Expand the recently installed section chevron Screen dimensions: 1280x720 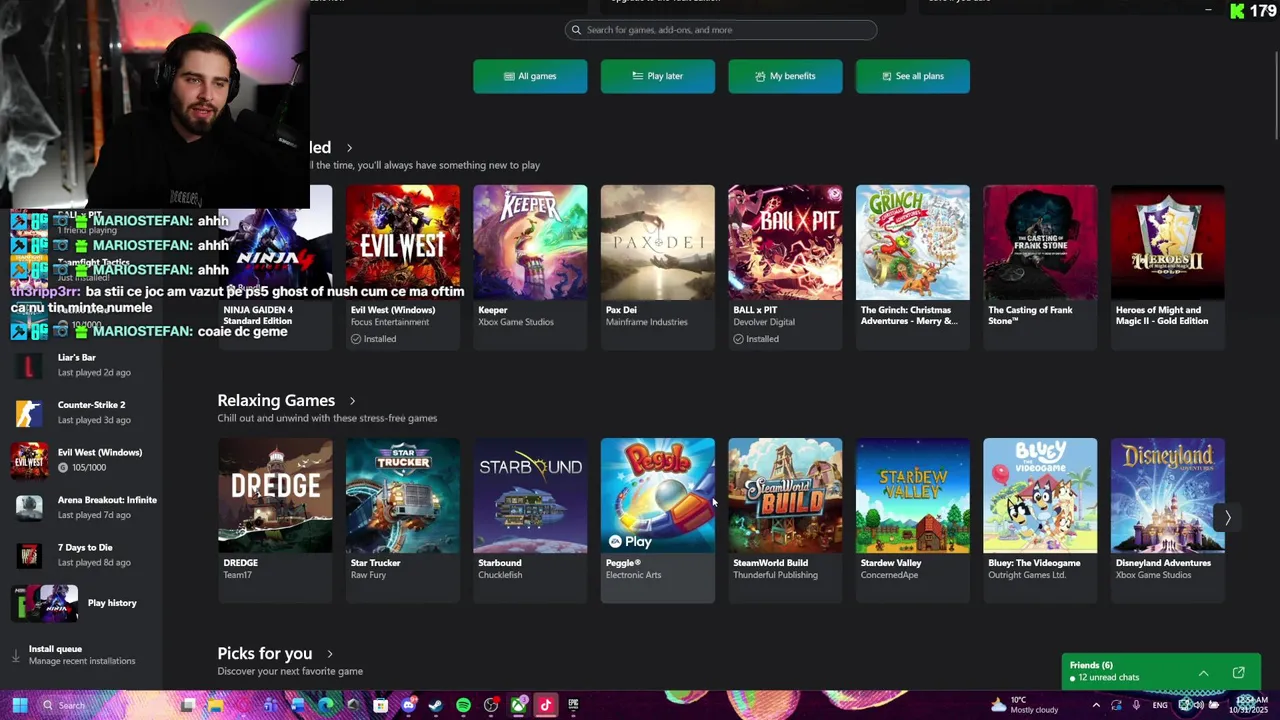coord(349,148)
